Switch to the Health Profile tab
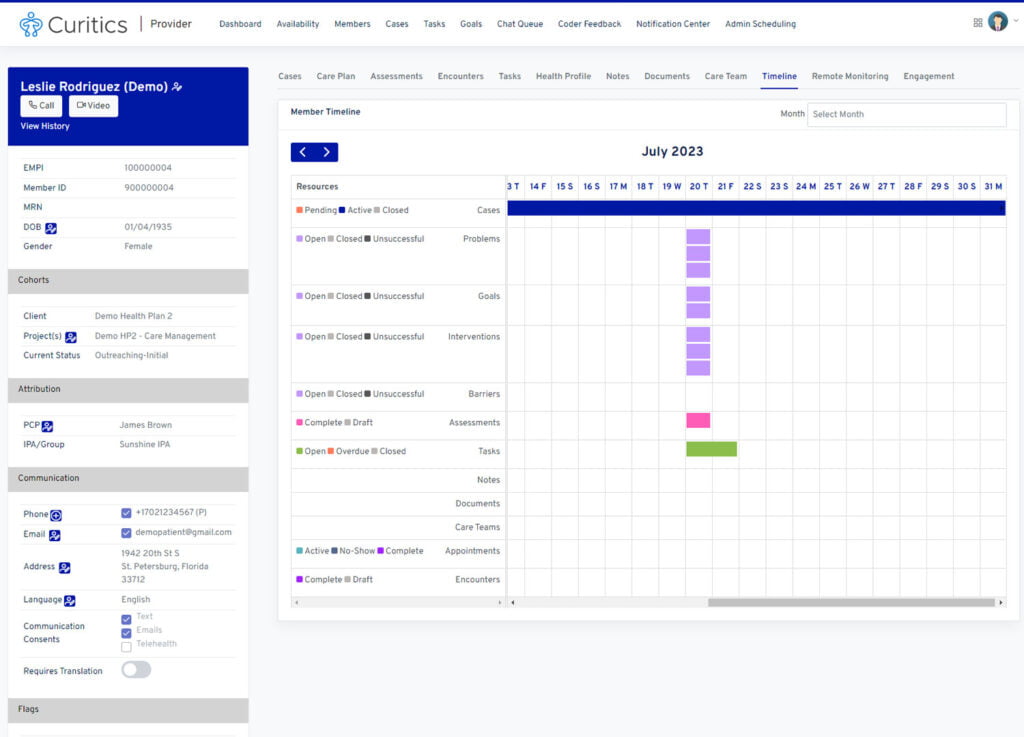Image resolution: width=1024 pixels, height=737 pixels. (564, 76)
